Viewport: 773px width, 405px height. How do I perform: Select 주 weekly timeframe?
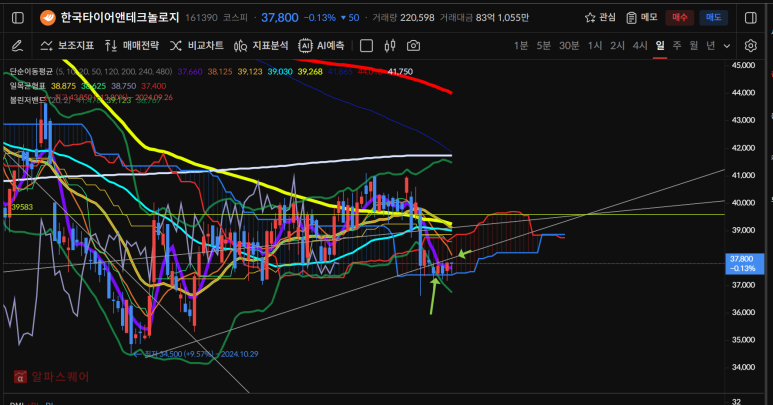(x=677, y=46)
